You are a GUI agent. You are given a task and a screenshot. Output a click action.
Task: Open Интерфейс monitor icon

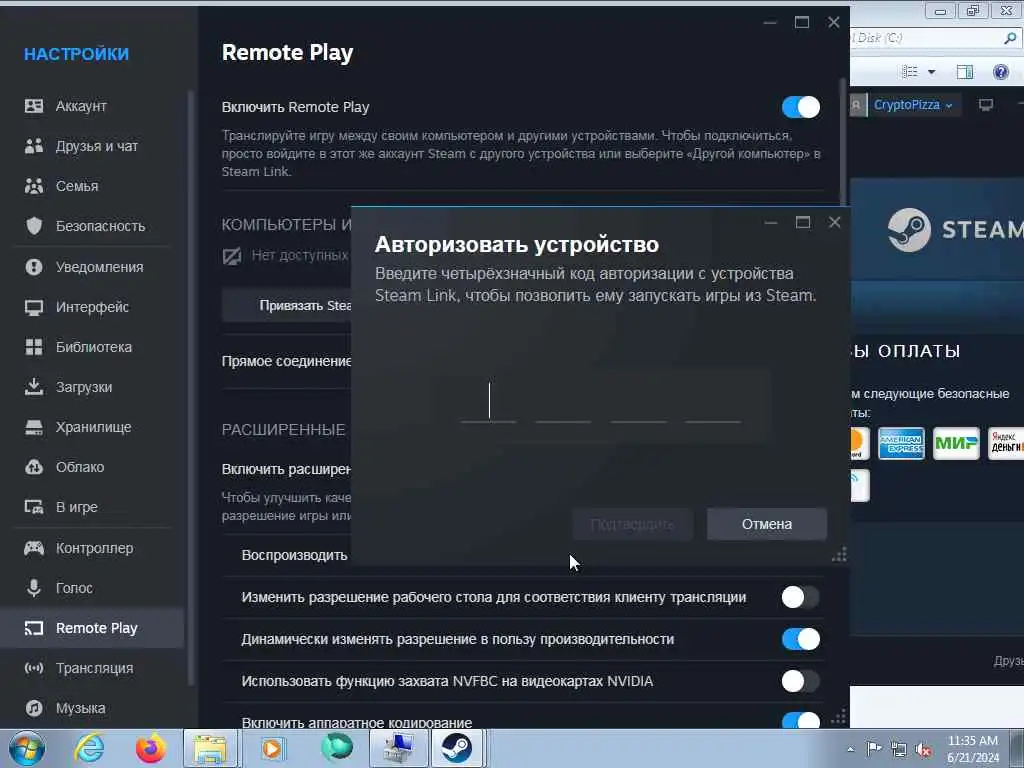[x=34, y=307]
